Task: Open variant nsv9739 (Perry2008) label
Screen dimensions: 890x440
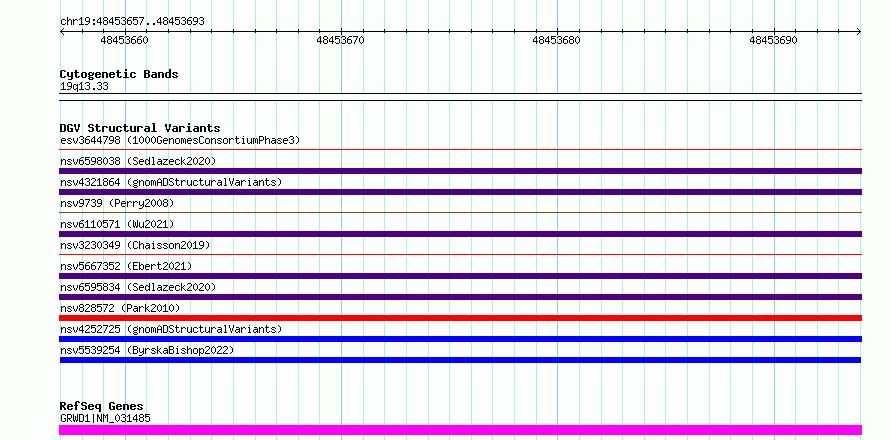Action: click(x=117, y=203)
